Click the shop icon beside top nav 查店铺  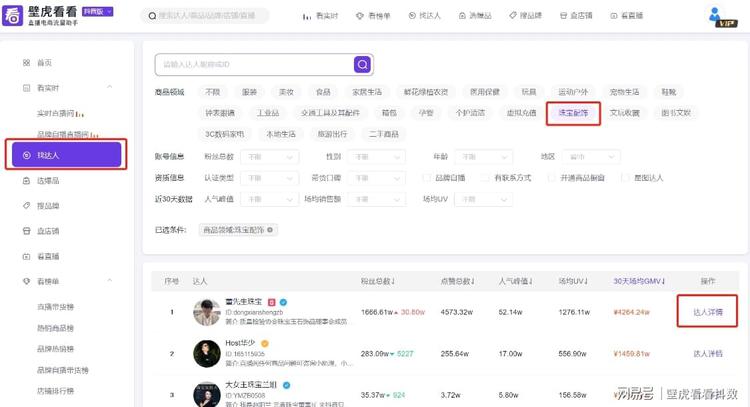pos(563,16)
